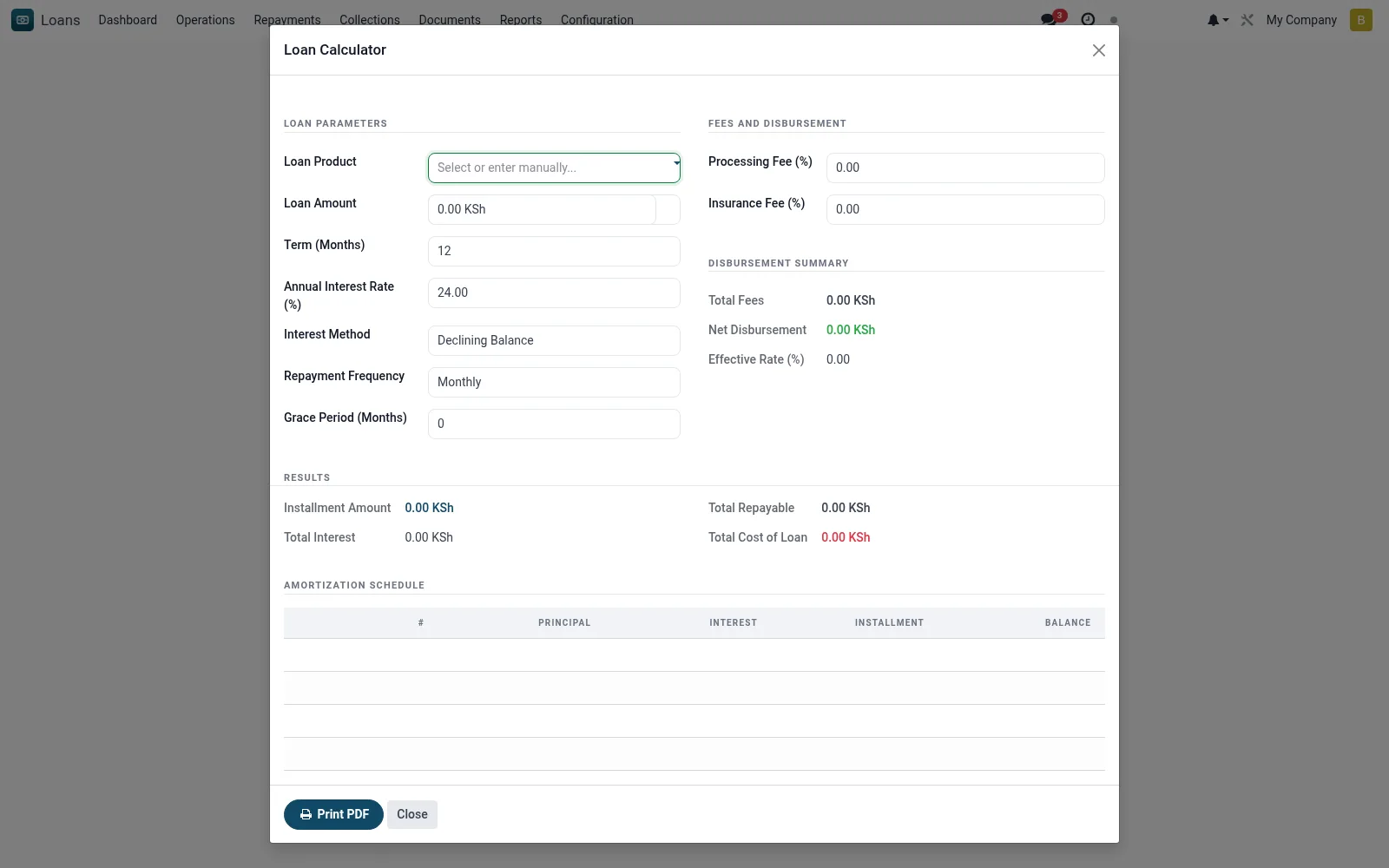Click the INTEREST column header

point(734,622)
